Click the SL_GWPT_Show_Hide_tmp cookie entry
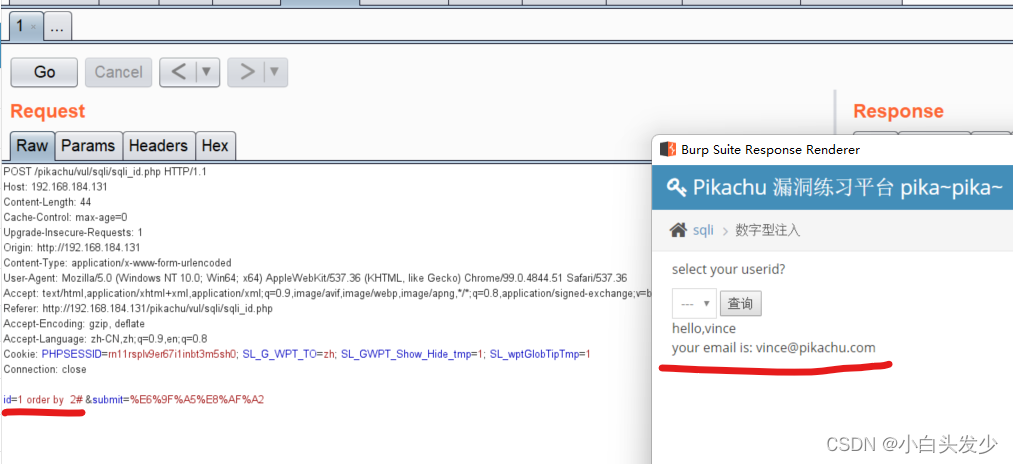 (412, 354)
